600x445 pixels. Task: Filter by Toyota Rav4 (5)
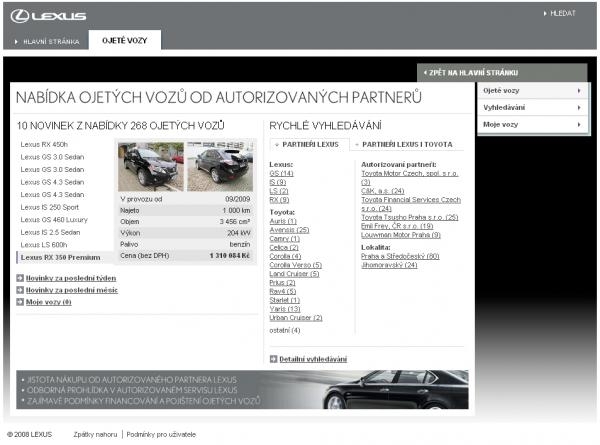[282, 292]
